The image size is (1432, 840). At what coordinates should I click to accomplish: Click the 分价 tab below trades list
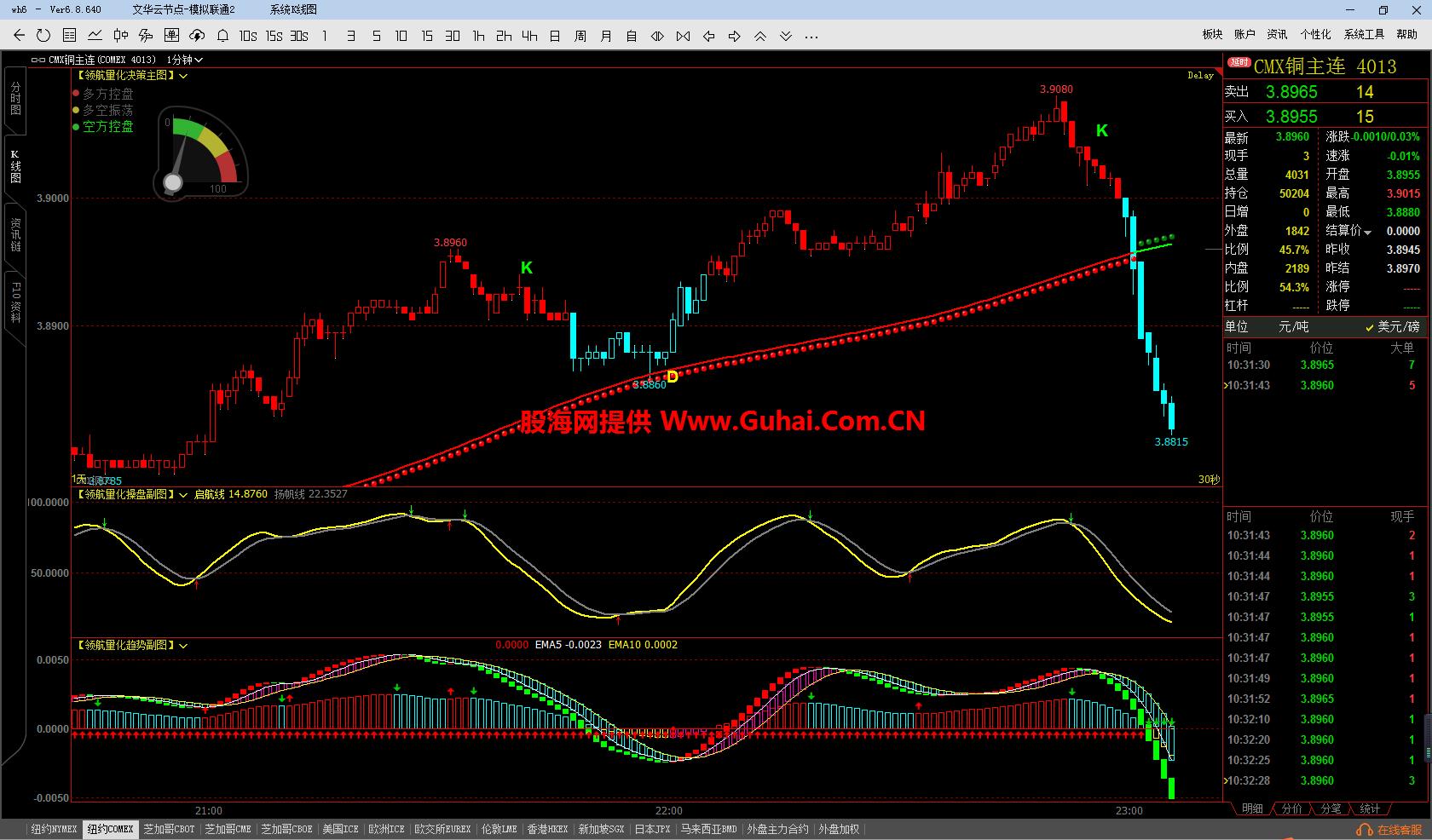click(x=1291, y=808)
